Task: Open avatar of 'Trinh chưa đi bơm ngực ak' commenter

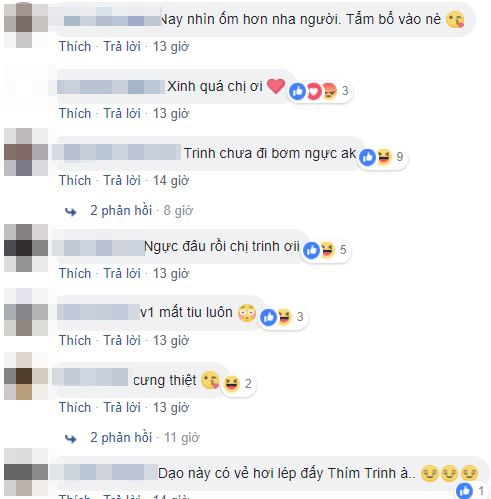Action: point(26,152)
